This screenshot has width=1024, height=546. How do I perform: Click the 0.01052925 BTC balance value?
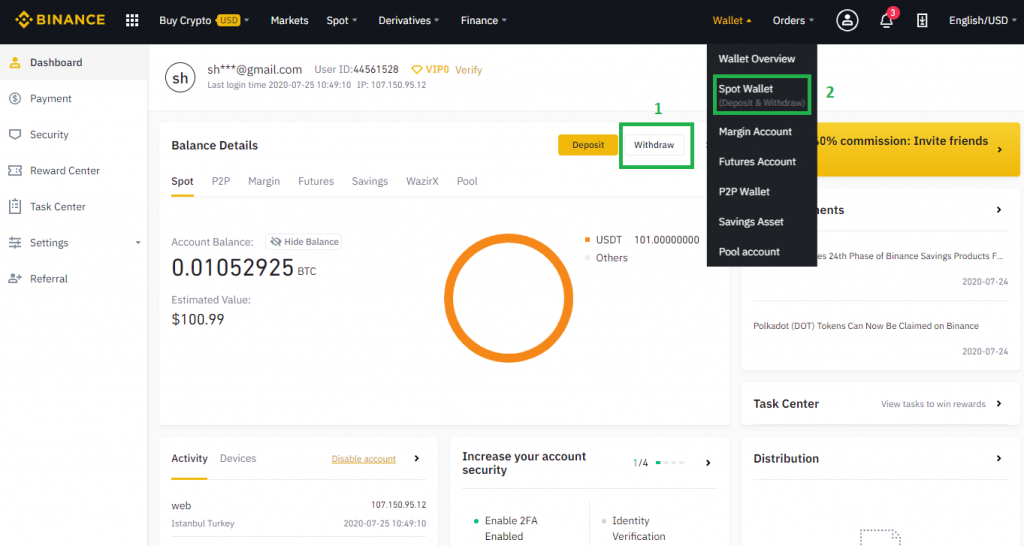pos(243,268)
